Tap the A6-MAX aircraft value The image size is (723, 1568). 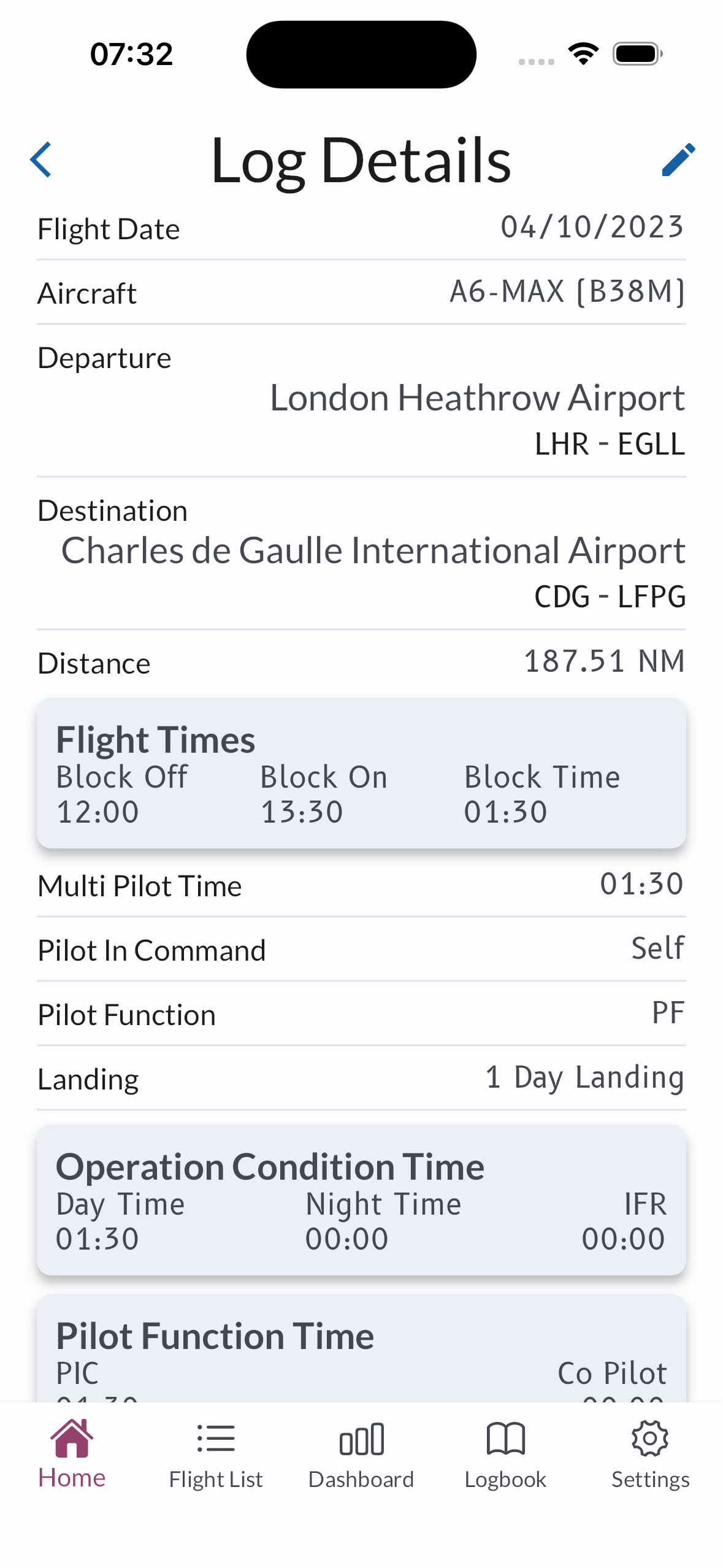pos(567,292)
